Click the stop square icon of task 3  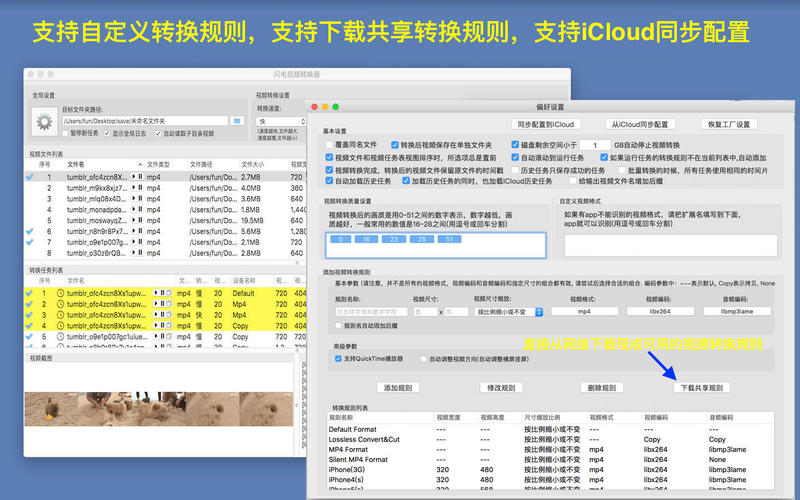[169, 314]
